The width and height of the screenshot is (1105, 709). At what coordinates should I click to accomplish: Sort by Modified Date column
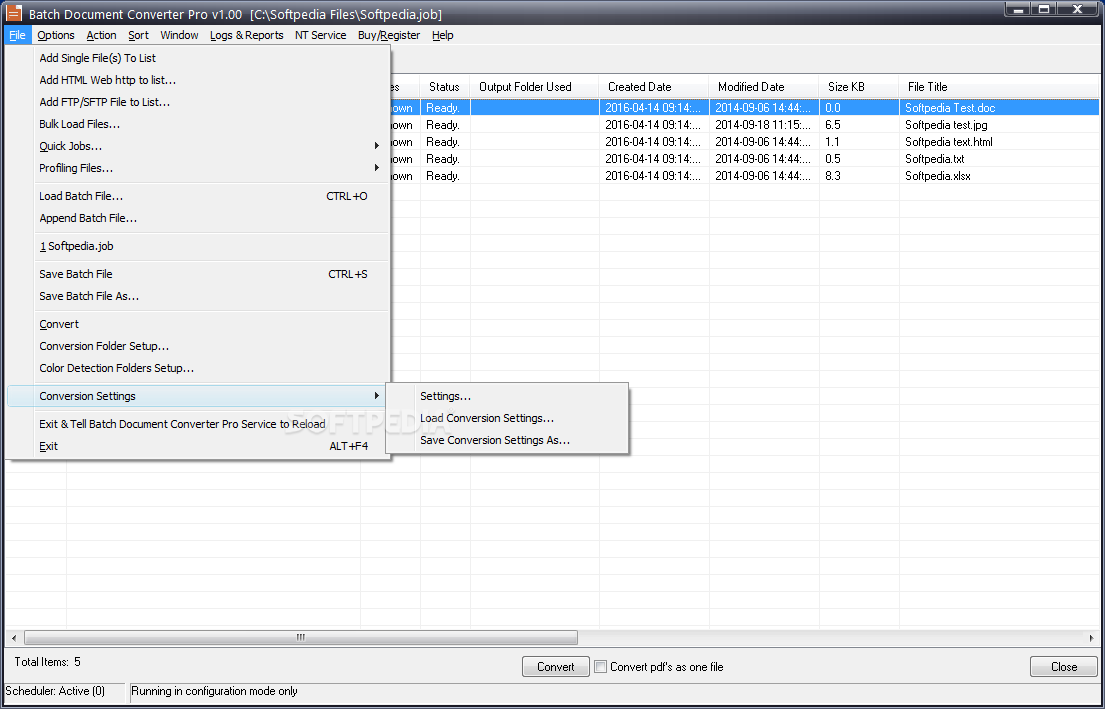(764, 87)
